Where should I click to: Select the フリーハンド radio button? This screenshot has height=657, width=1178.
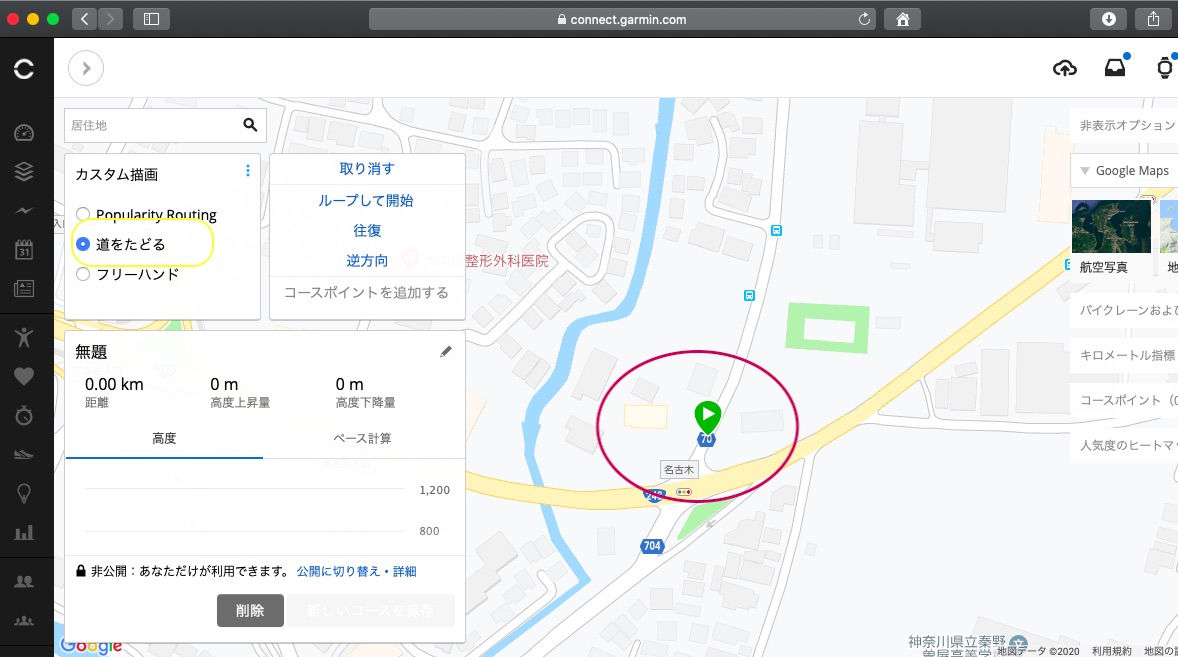[83, 274]
